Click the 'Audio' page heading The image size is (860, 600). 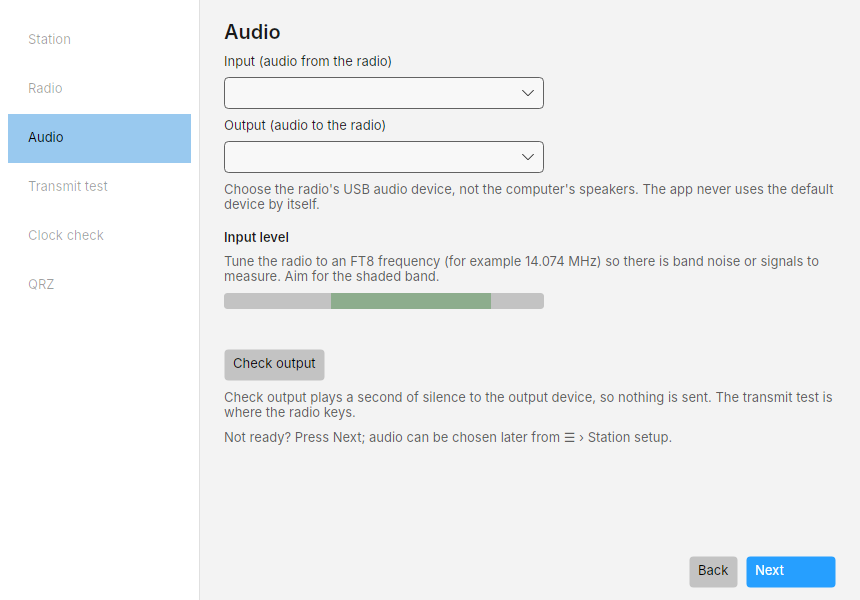coord(252,32)
